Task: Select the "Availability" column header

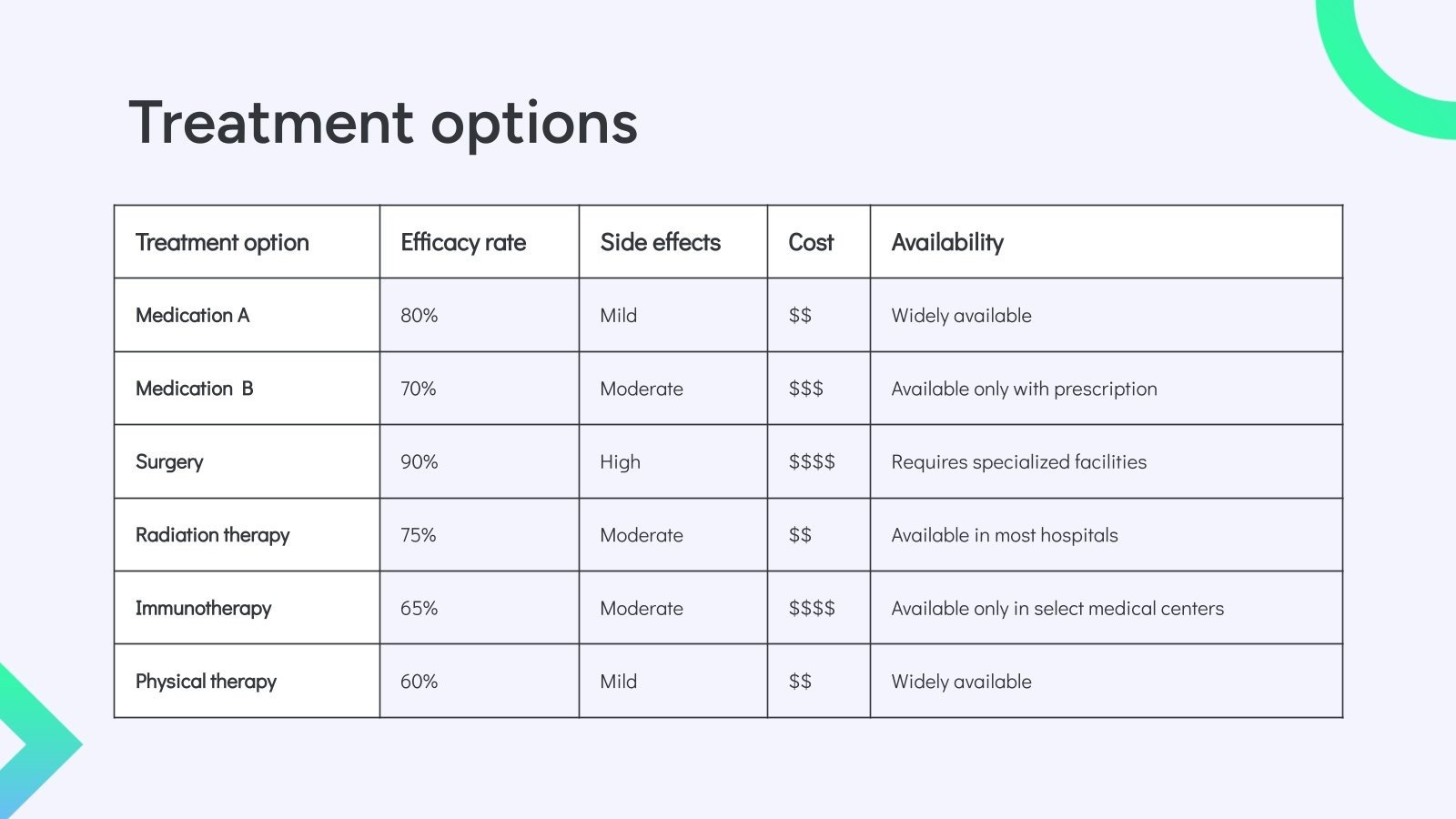Action: pos(947,243)
